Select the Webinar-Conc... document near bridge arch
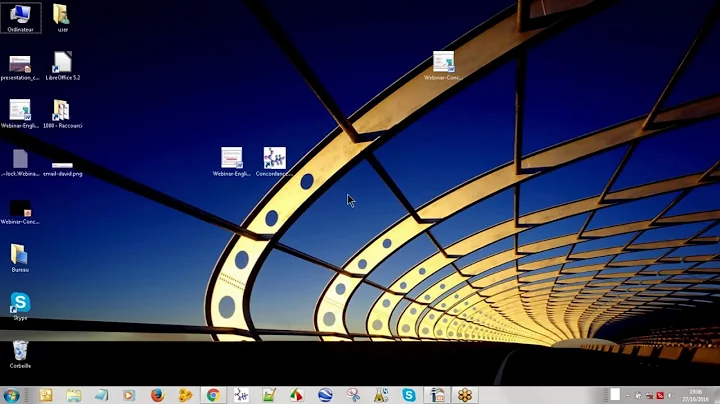Screen dimensions: 720x404 tap(443, 66)
